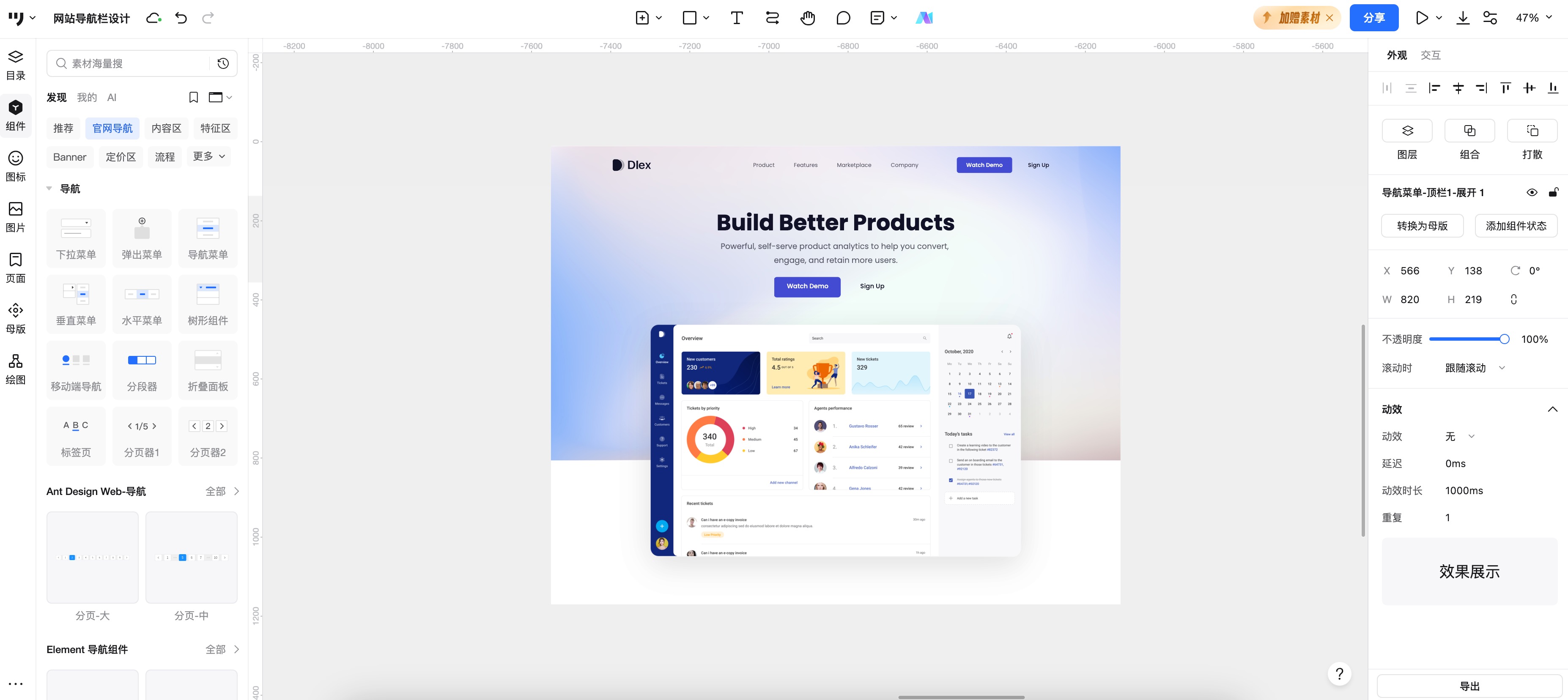Screen dimensions: 1568x700
Task: Open the 图片 panel in sidebar
Action: 16,217
